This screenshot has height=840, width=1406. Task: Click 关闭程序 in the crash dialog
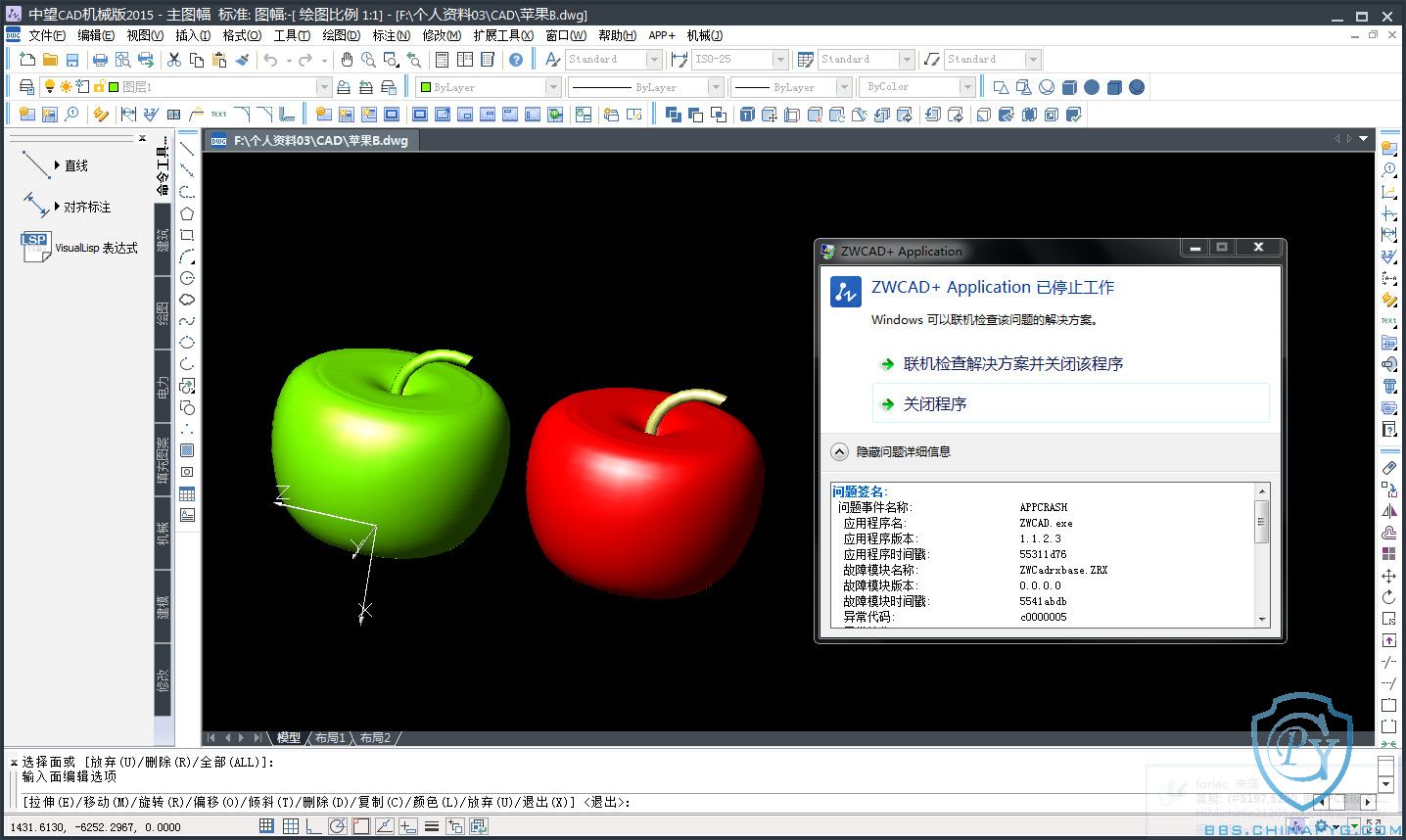coord(1071,403)
